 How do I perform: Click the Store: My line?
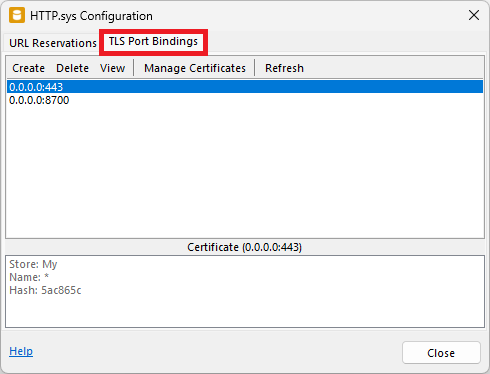(x=33, y=264)
